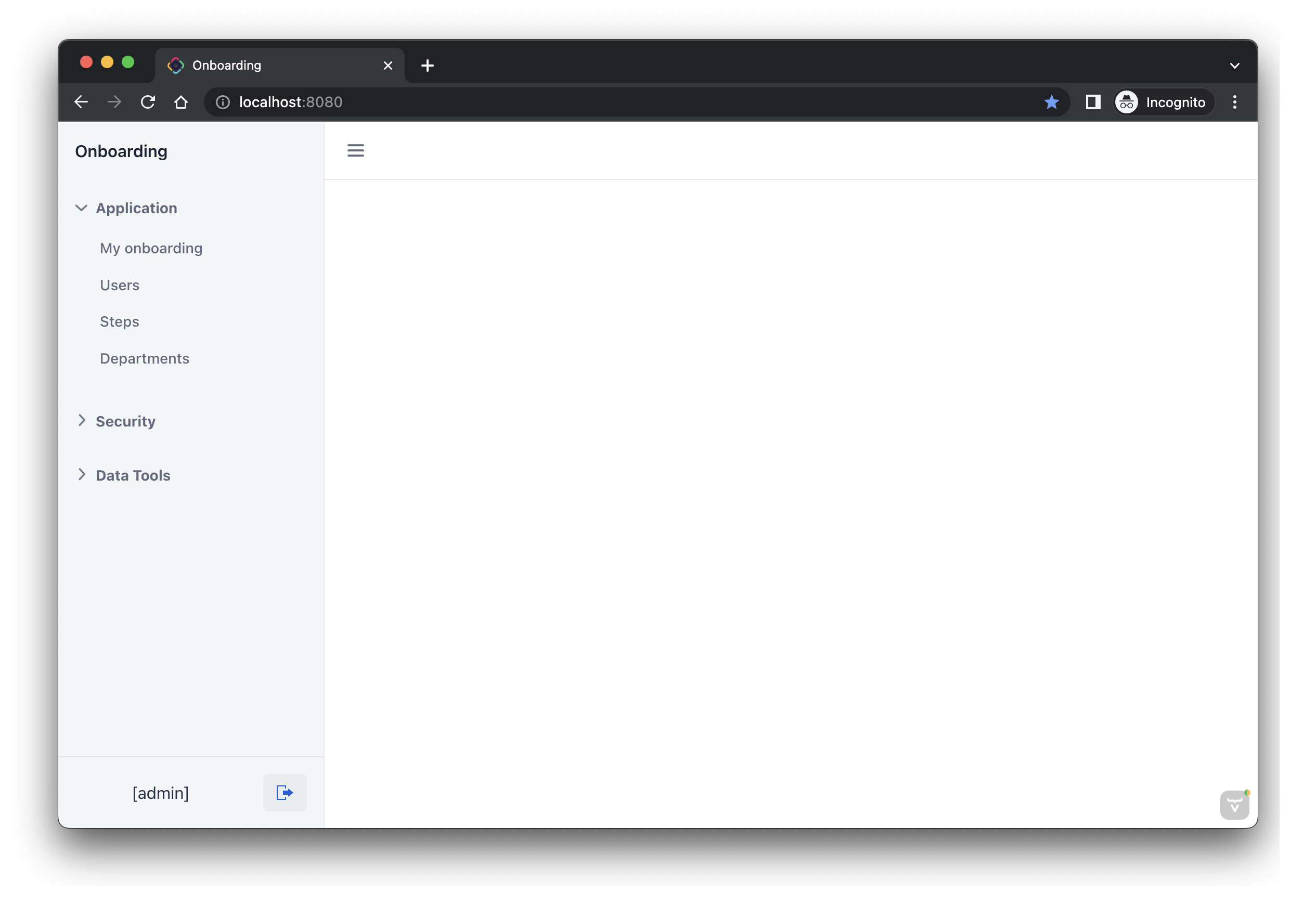Expand the Security menu section

point(125,421)
